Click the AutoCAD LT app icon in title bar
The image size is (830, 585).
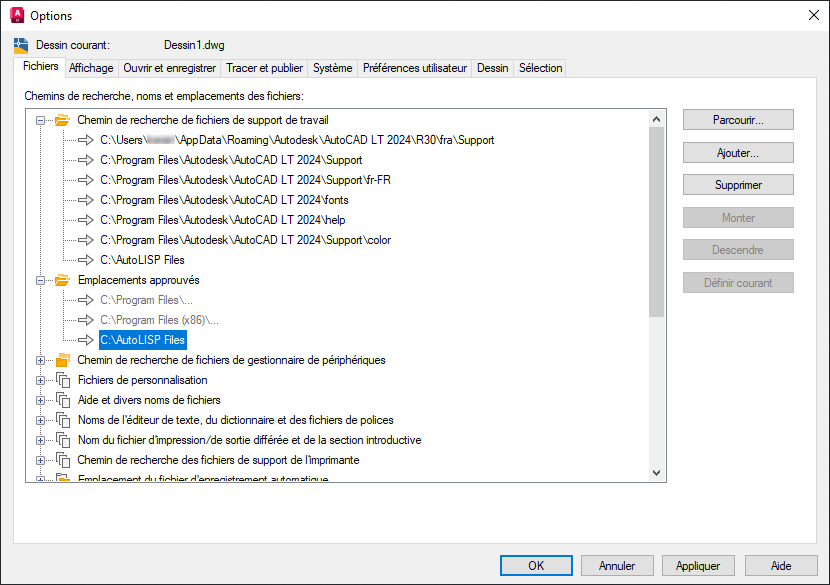17,15
